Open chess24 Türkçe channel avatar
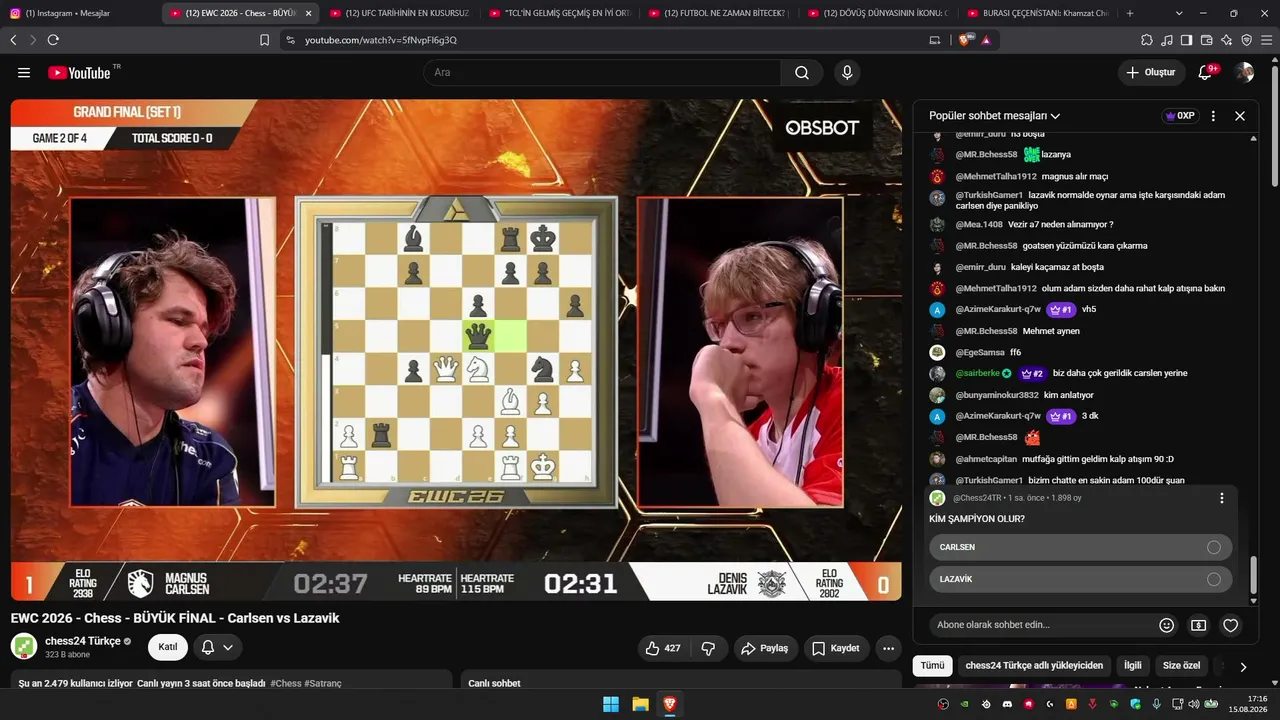Image resolution: width=1280 pixels, height=720 pixels. 24,646
